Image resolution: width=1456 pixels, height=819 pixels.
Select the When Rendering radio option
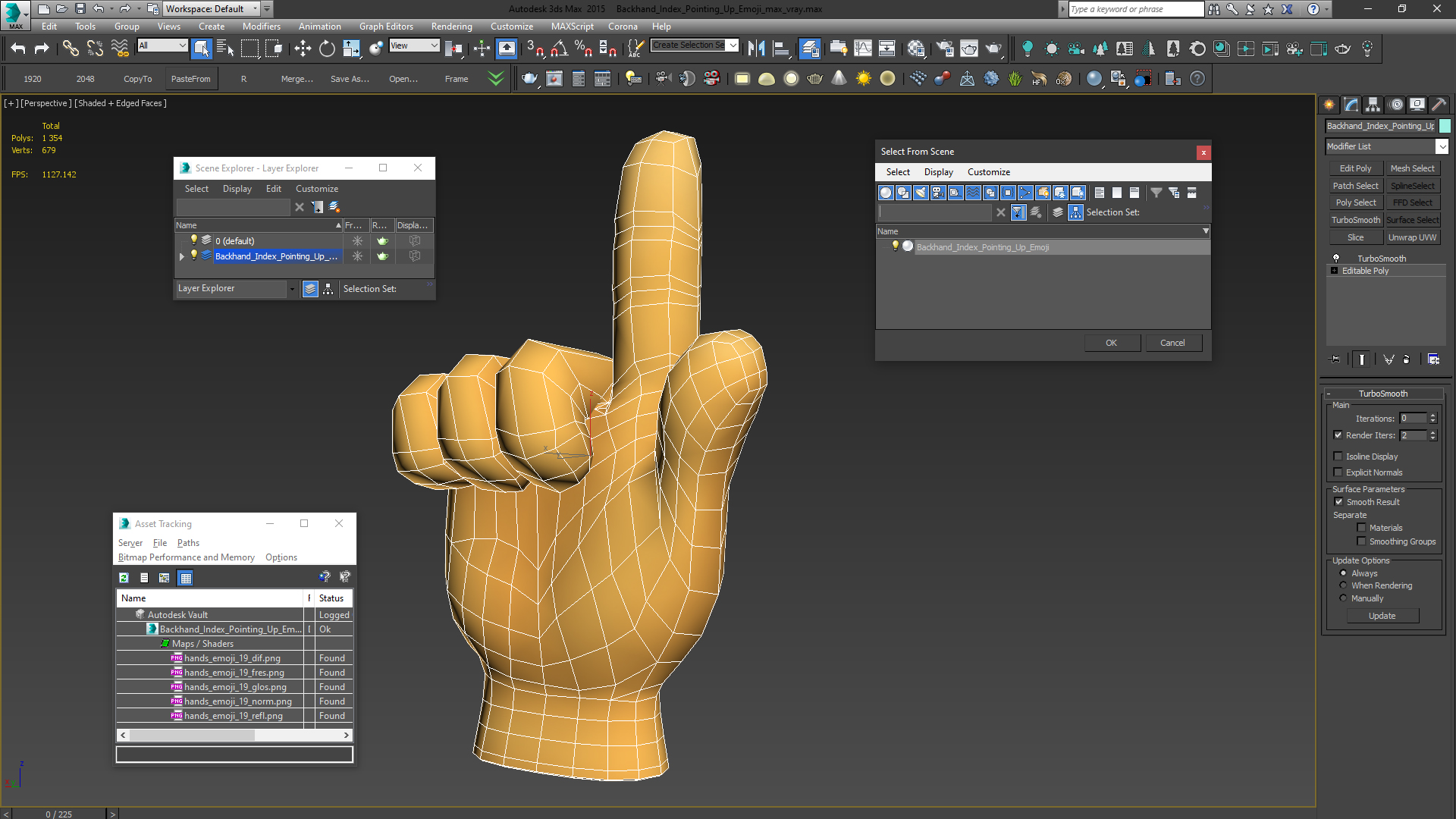[1343, 585]
